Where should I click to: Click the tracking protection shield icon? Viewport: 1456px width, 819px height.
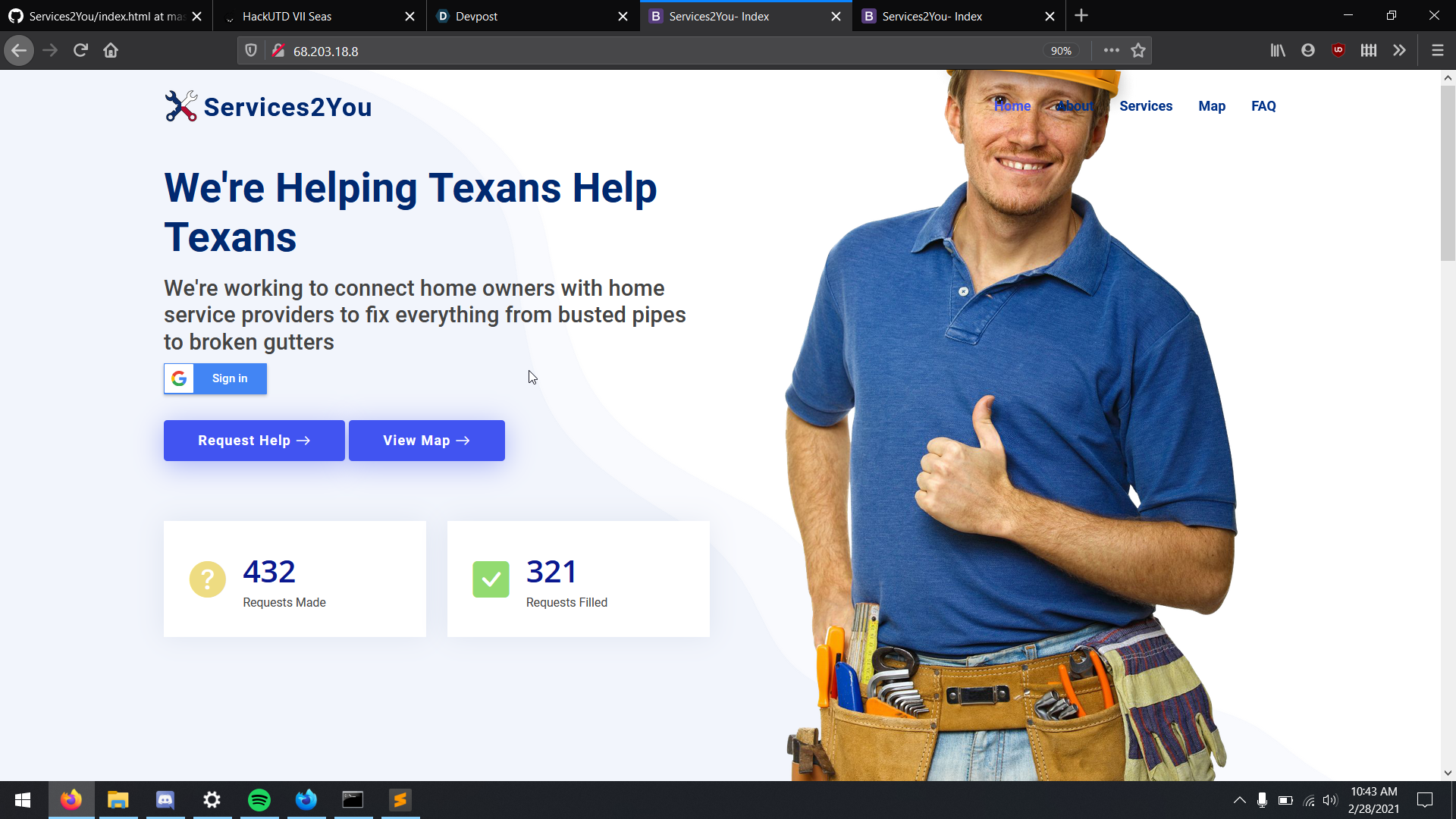click(x=251, y=51)
